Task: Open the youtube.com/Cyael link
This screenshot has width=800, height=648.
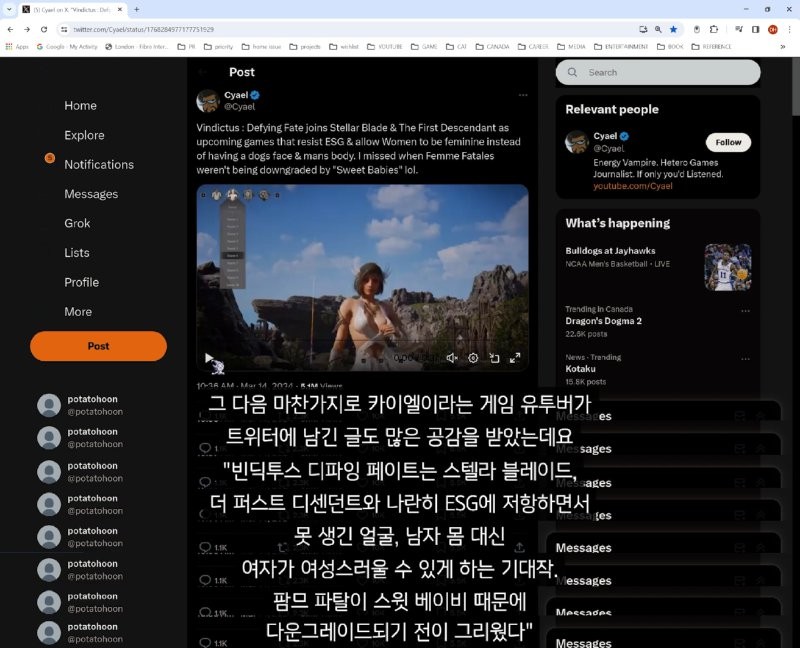Action: click(x=633, y=186)
